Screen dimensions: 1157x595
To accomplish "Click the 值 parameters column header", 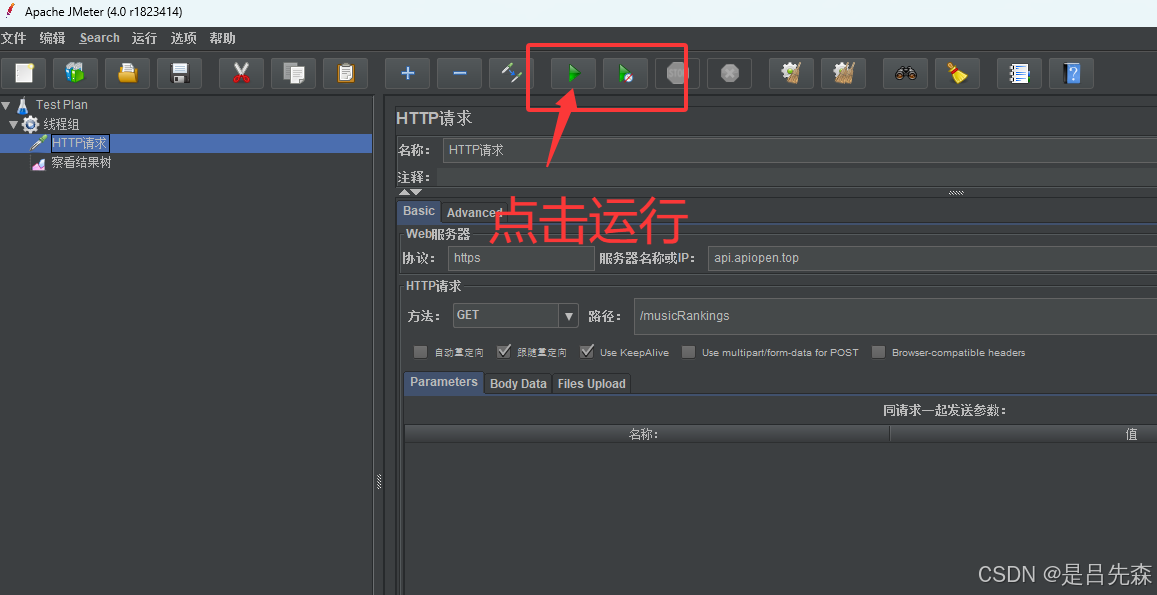I will tap(1023, 434).
